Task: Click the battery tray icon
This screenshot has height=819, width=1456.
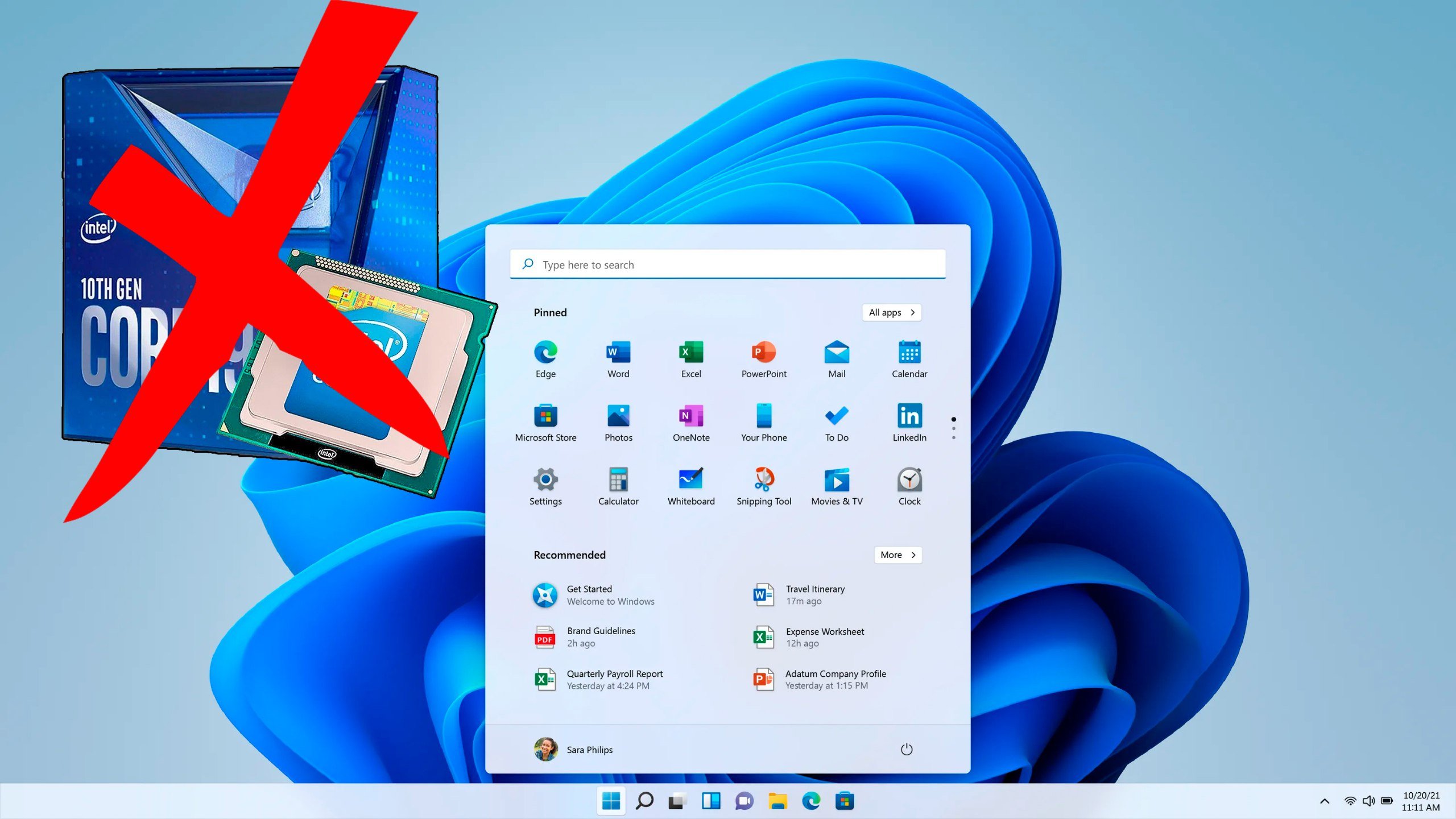Action: tap(1387, 801)
